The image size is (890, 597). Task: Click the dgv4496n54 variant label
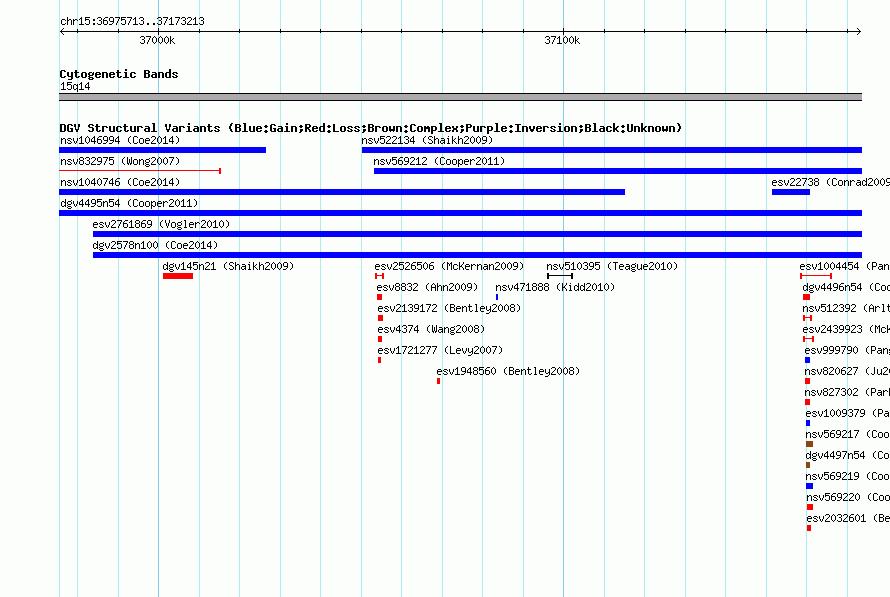tap(846, 287)
